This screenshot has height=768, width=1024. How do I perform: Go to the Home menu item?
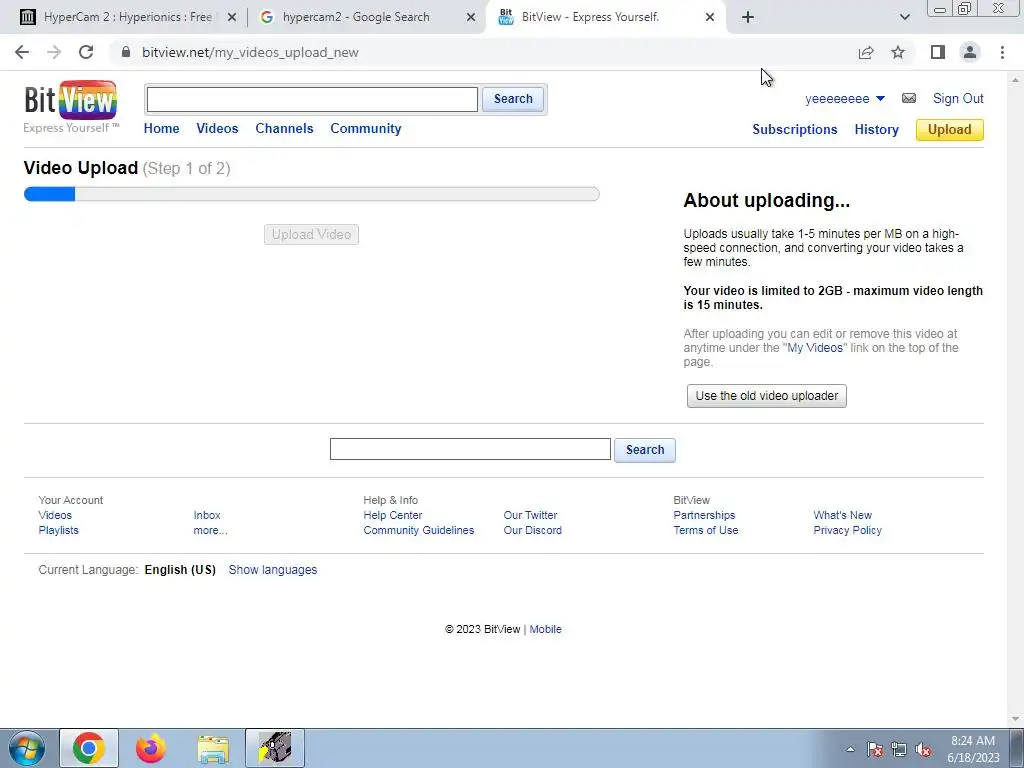pos(161,129)
